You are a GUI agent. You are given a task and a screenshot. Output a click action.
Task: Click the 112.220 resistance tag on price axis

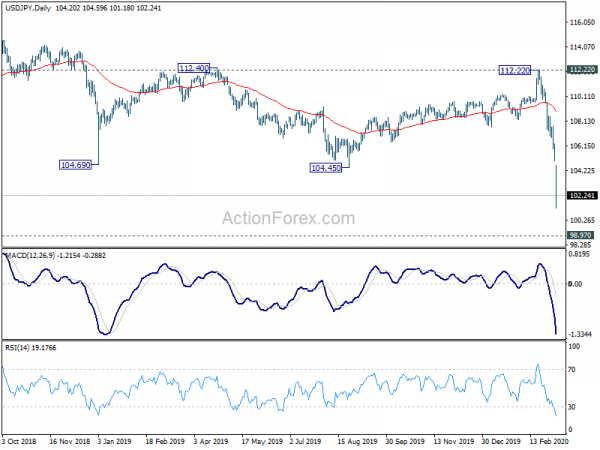pos(582,70)
